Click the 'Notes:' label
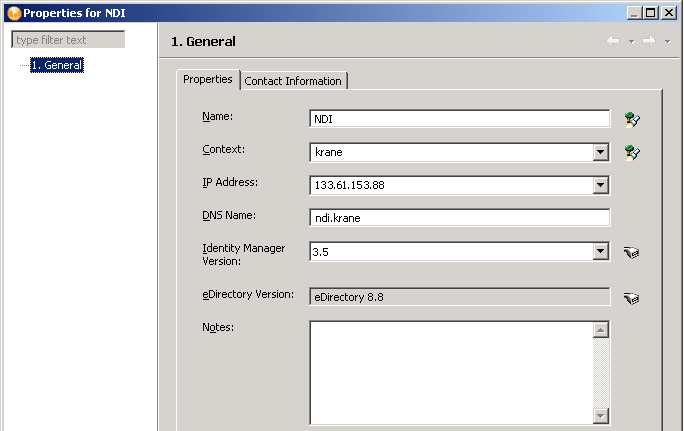 (x=218, y=327)
